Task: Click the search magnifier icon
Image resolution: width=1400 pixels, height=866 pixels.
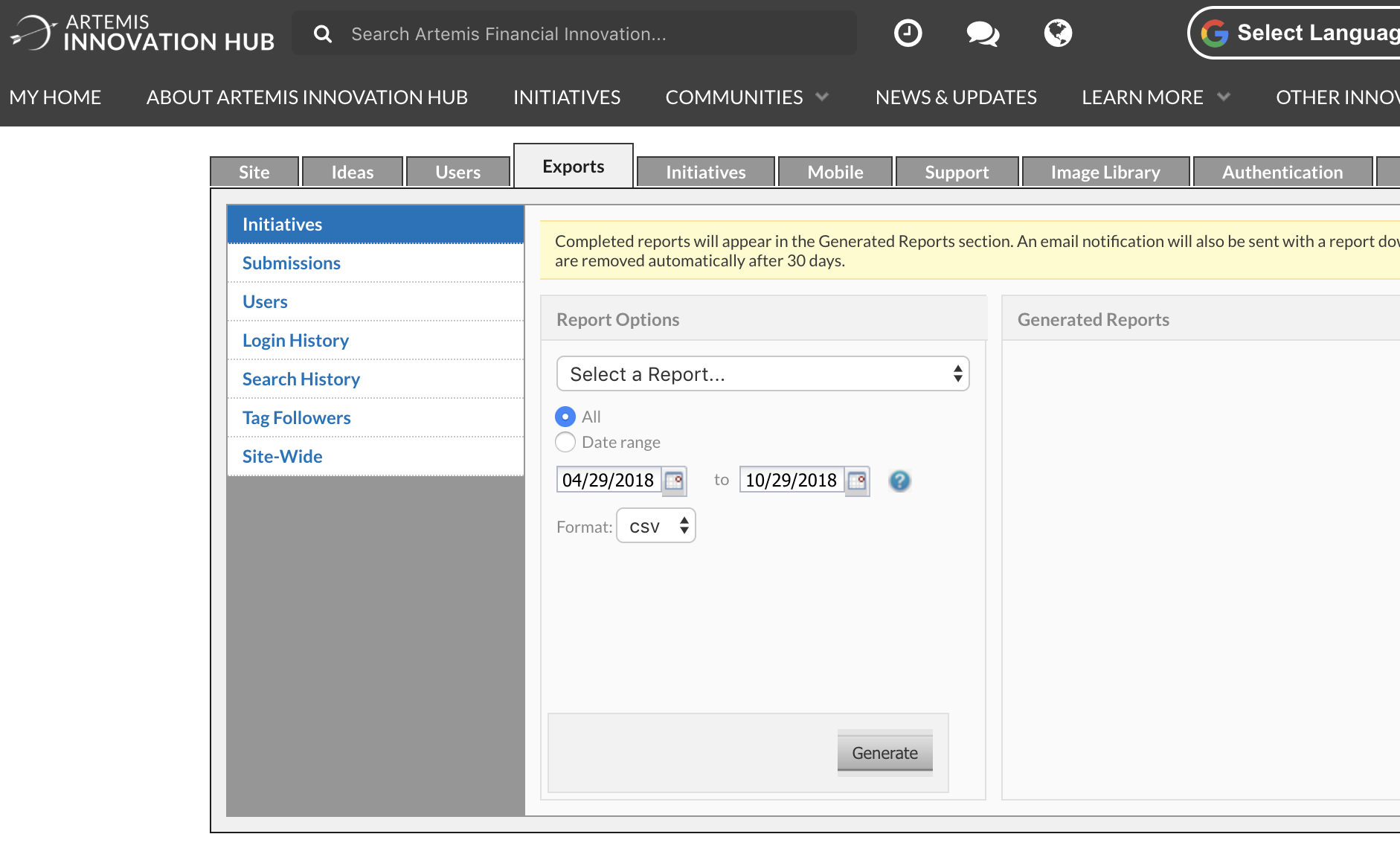Action: tap(323, 33)
